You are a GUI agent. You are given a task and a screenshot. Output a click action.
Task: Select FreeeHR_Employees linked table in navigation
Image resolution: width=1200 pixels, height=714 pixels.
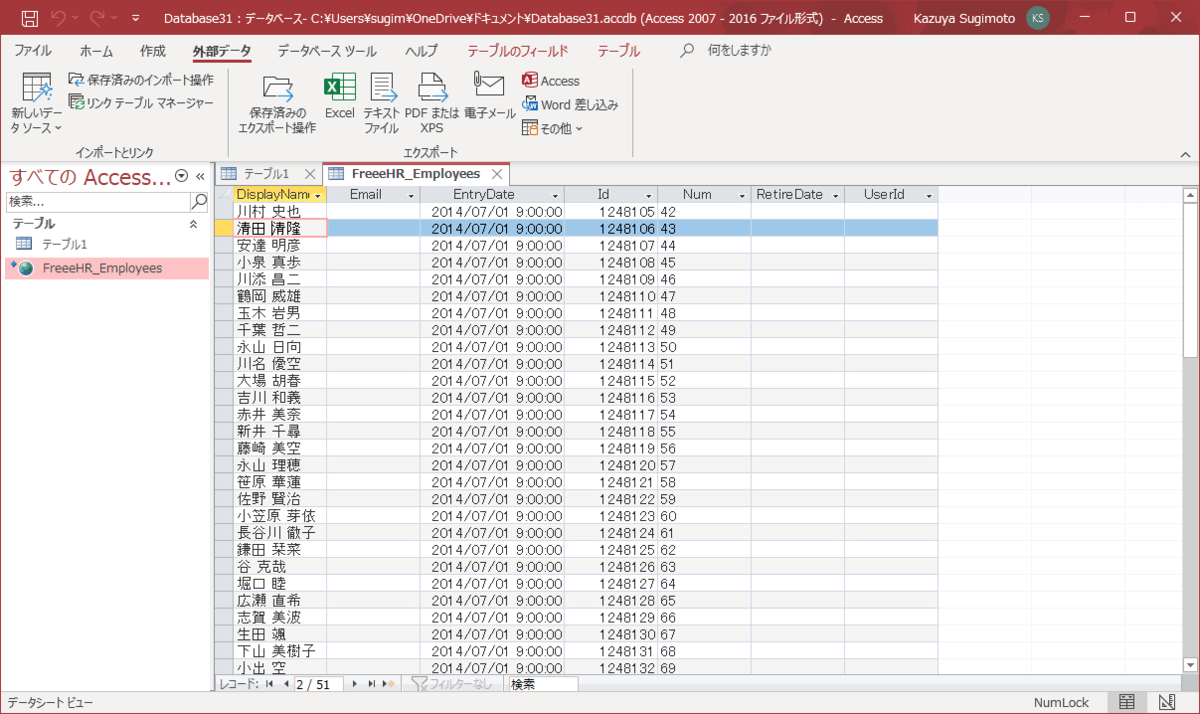pyautogui.click(x=102, y=268)
